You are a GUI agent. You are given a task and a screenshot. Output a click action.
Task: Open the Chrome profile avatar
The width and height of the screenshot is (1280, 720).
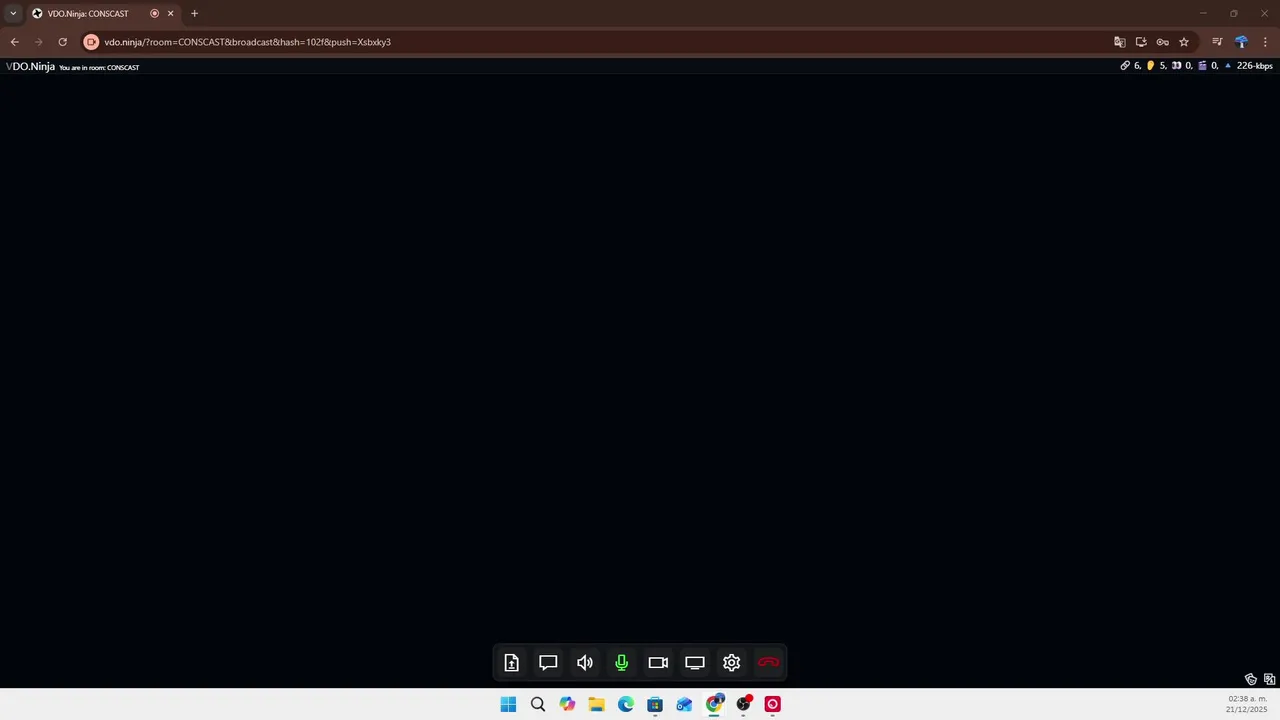point(1241,42)
